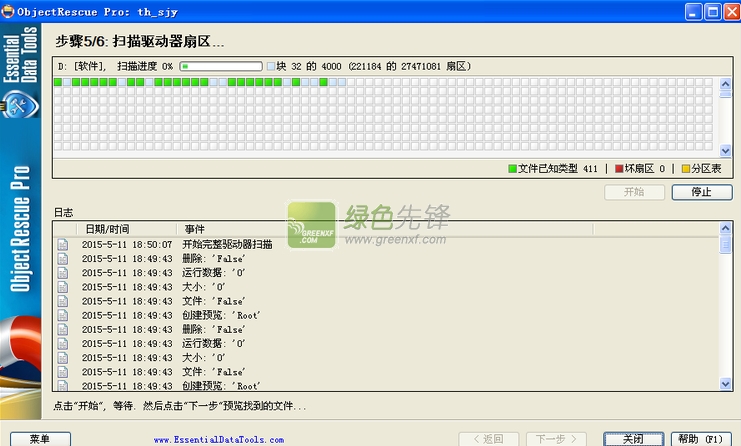The height and width of the screenshot is (446, 741).
Task: Click the first green sector block
Action: tap(58, 82)
